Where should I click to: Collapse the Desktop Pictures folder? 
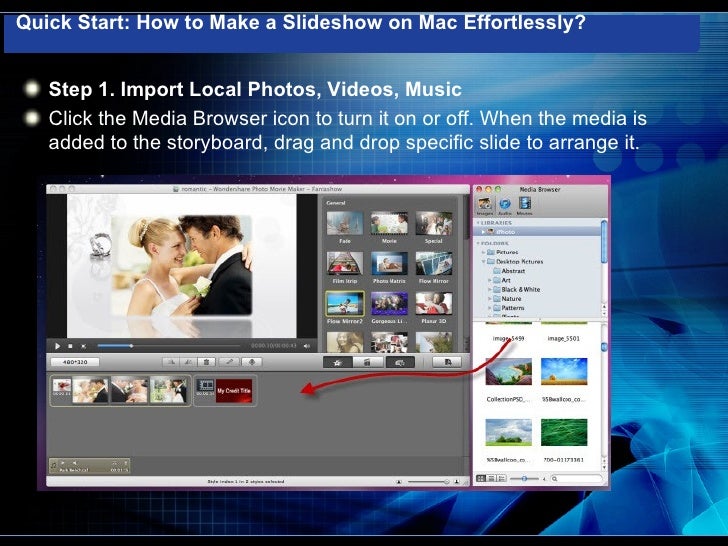click(x=483, y=261)
